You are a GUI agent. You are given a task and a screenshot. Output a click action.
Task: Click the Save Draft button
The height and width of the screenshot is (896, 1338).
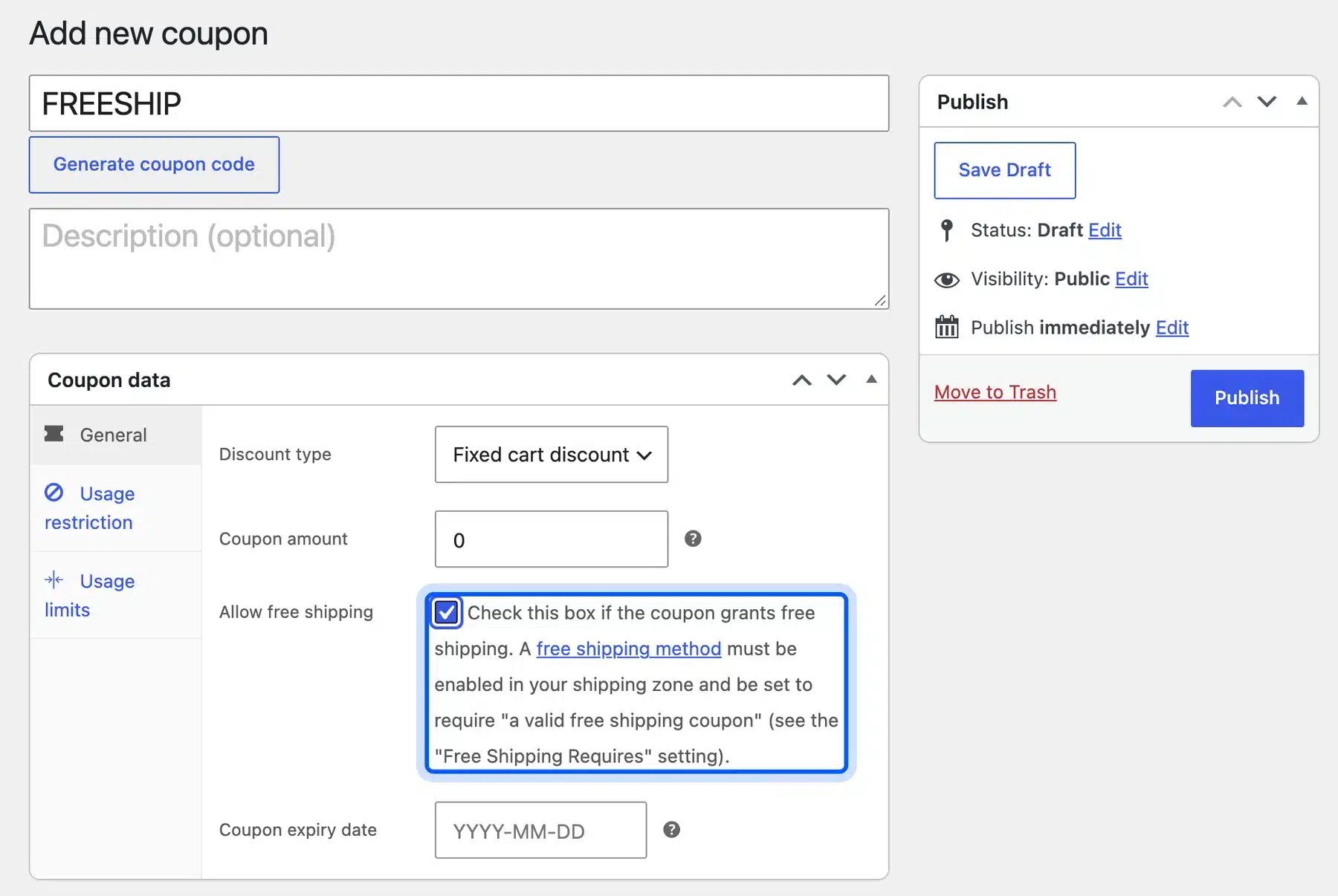[x=1004, y=170]
